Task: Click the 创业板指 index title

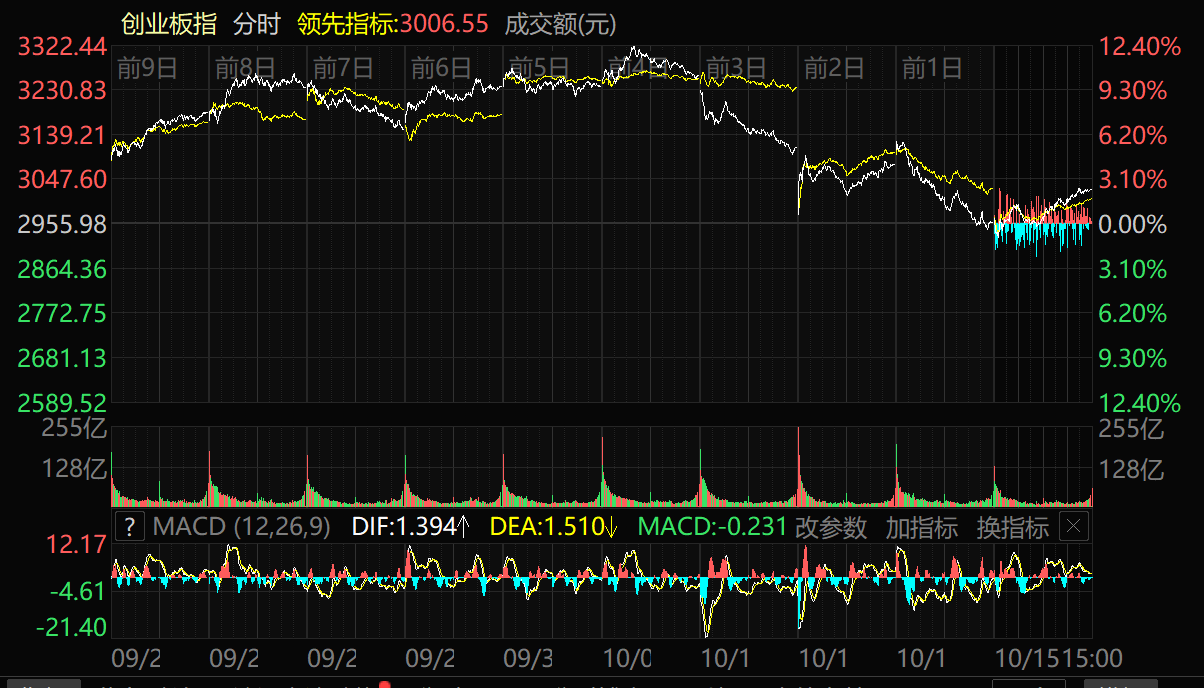Action: point(168,24)
